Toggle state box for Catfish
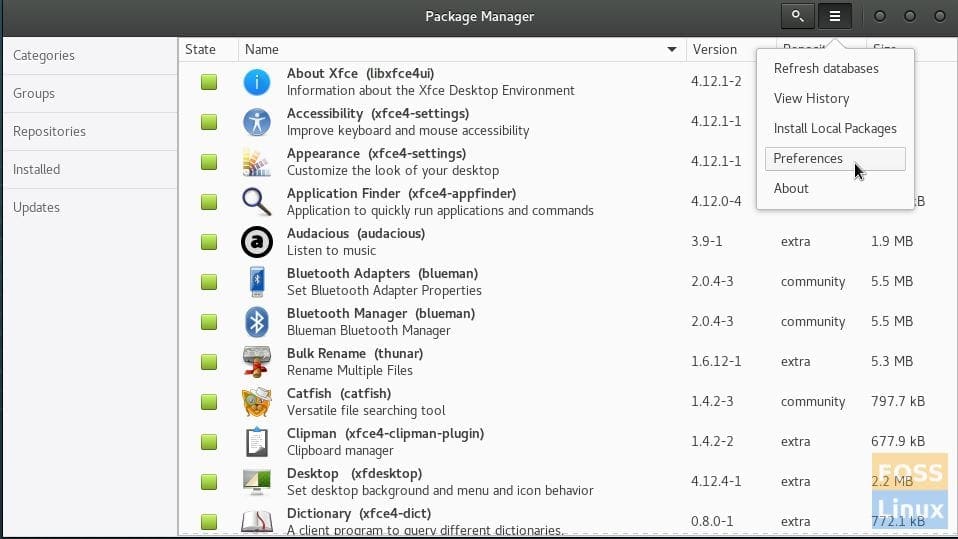The height and width of the screenshot is (539, 958). [209, 402]
